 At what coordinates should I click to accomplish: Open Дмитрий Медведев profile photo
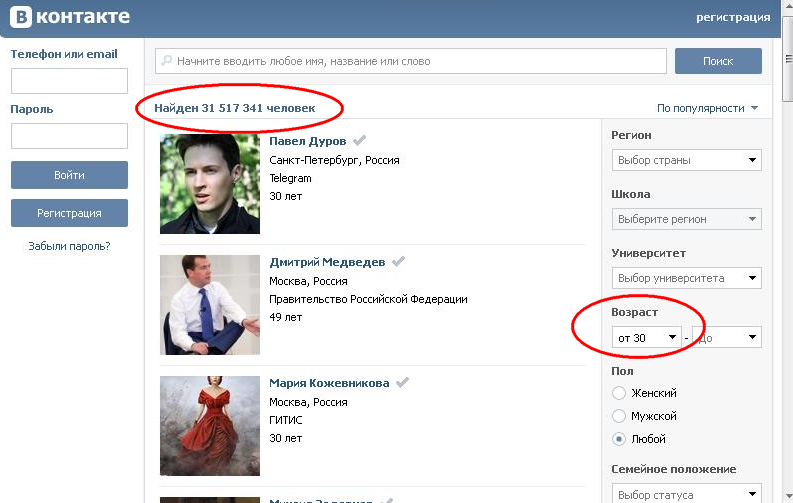tap(209, 305)
